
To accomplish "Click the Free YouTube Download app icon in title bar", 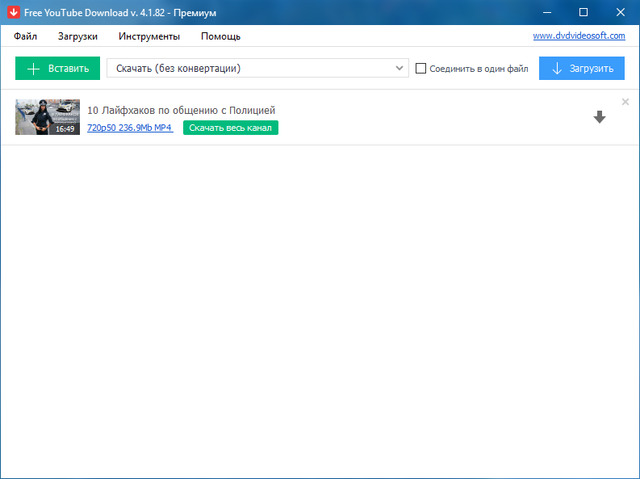I will [x=10, y=11].
